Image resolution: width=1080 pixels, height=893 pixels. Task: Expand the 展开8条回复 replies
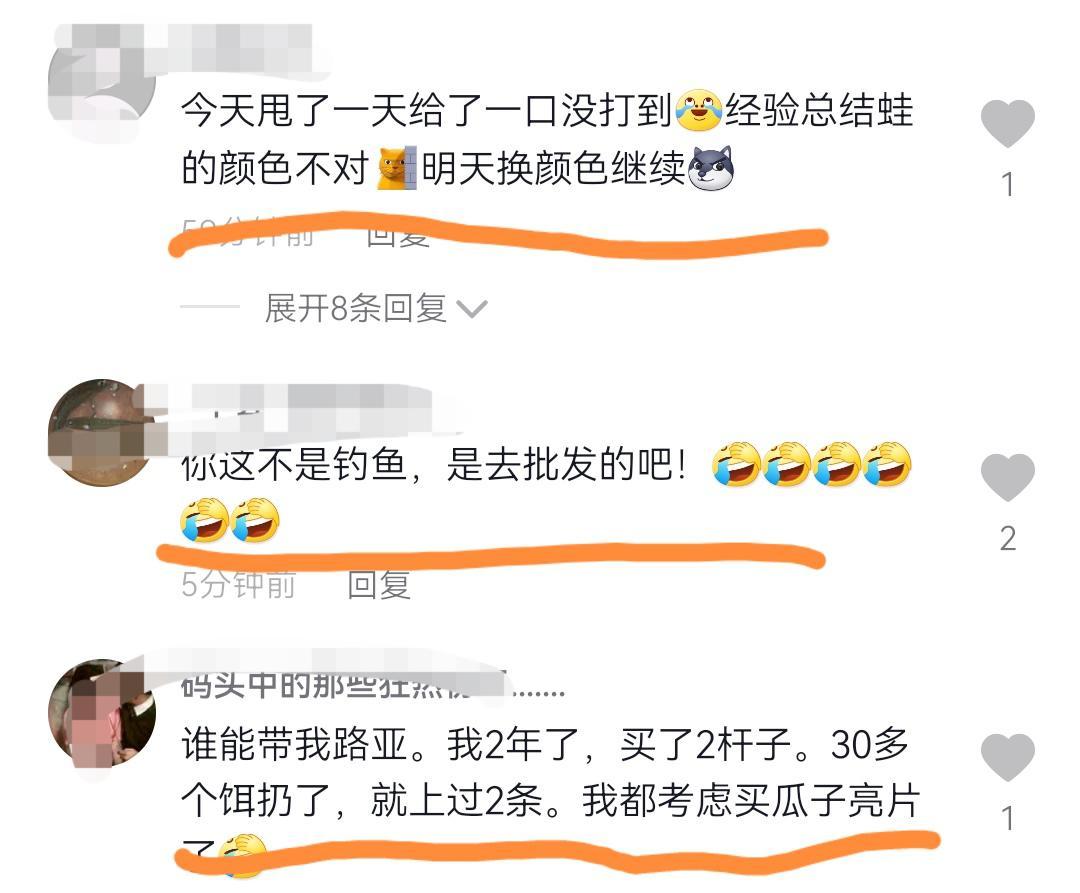pyautogui.click(x=356, y=308)
